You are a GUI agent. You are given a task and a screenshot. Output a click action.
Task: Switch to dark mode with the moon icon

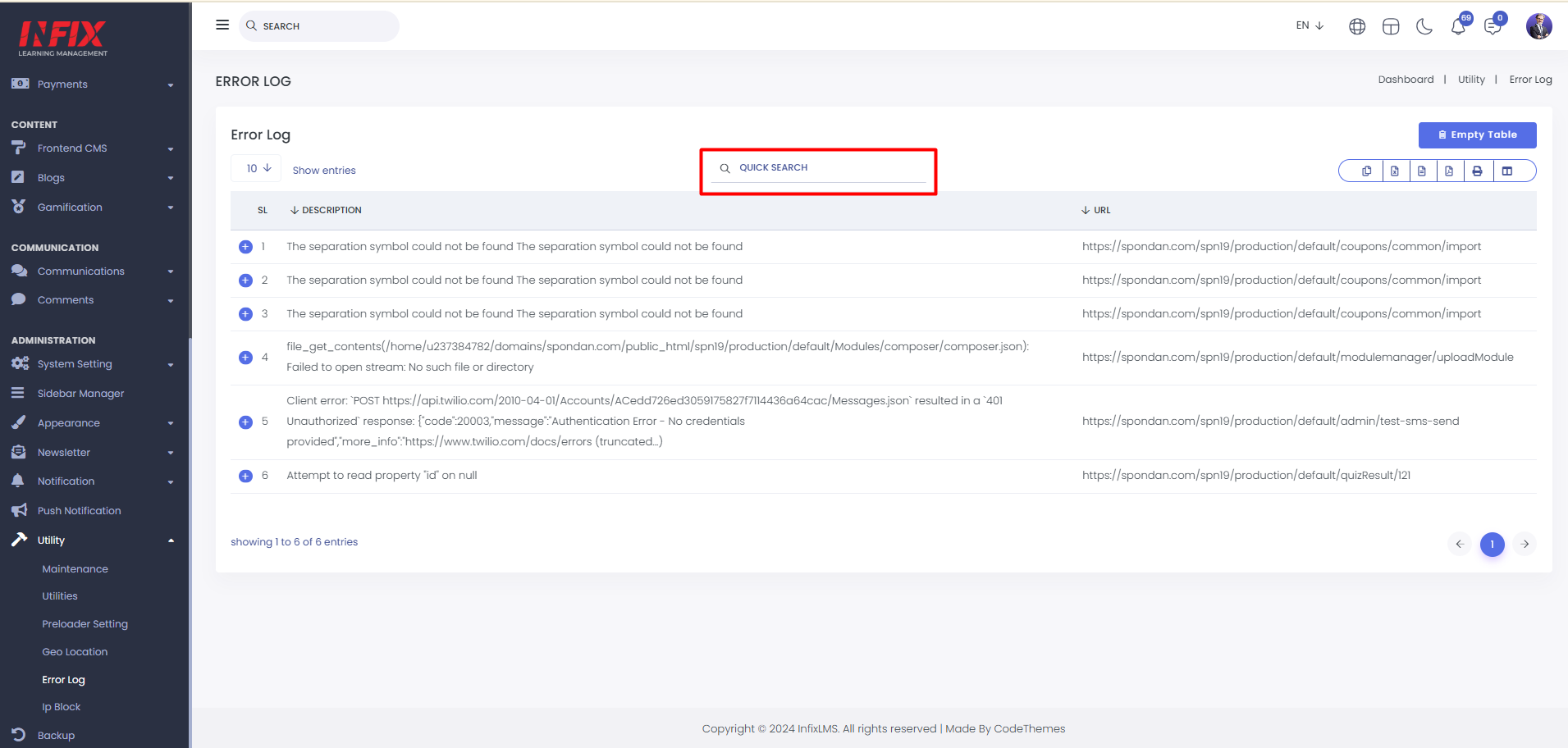(1424, 26)
